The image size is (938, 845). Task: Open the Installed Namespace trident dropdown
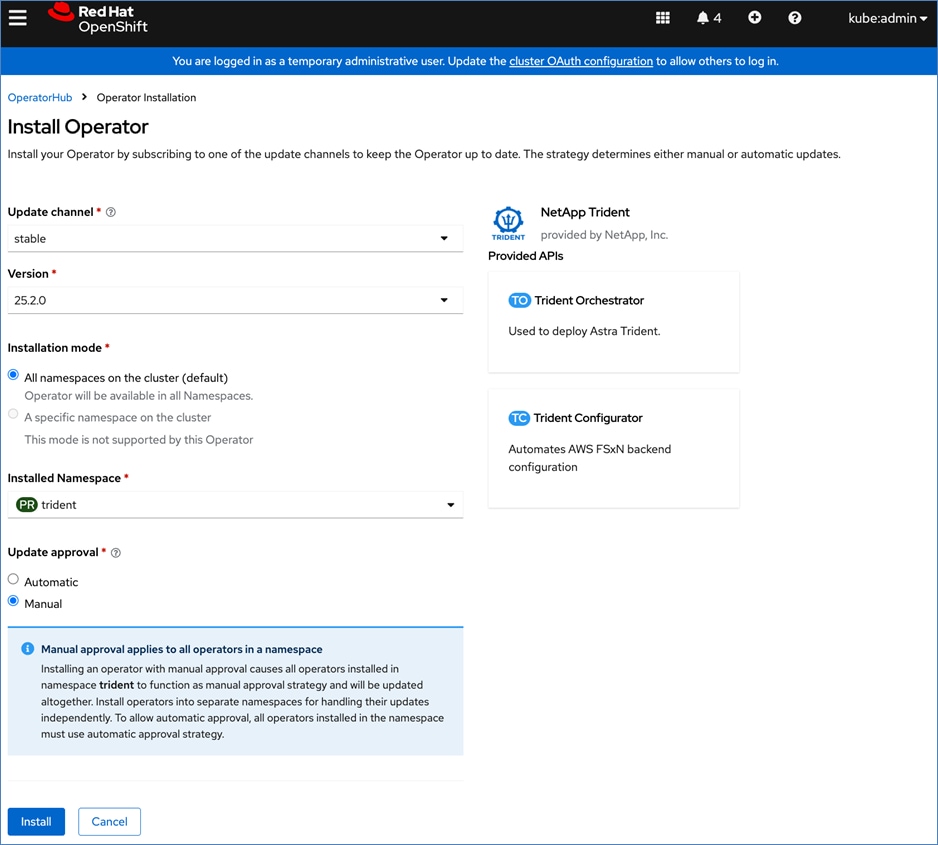(235, 505)
